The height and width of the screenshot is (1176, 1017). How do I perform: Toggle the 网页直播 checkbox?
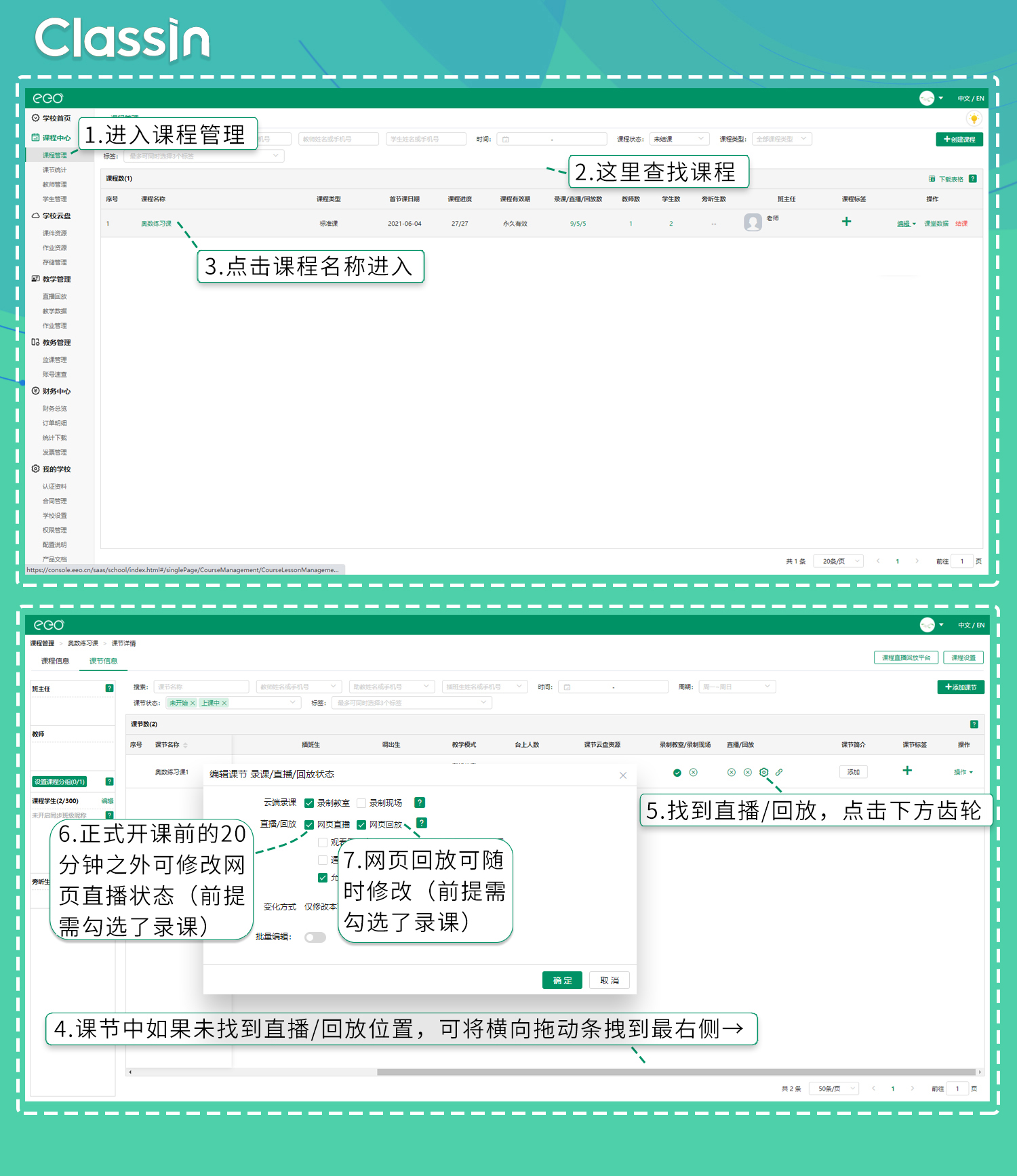point(309,825)
